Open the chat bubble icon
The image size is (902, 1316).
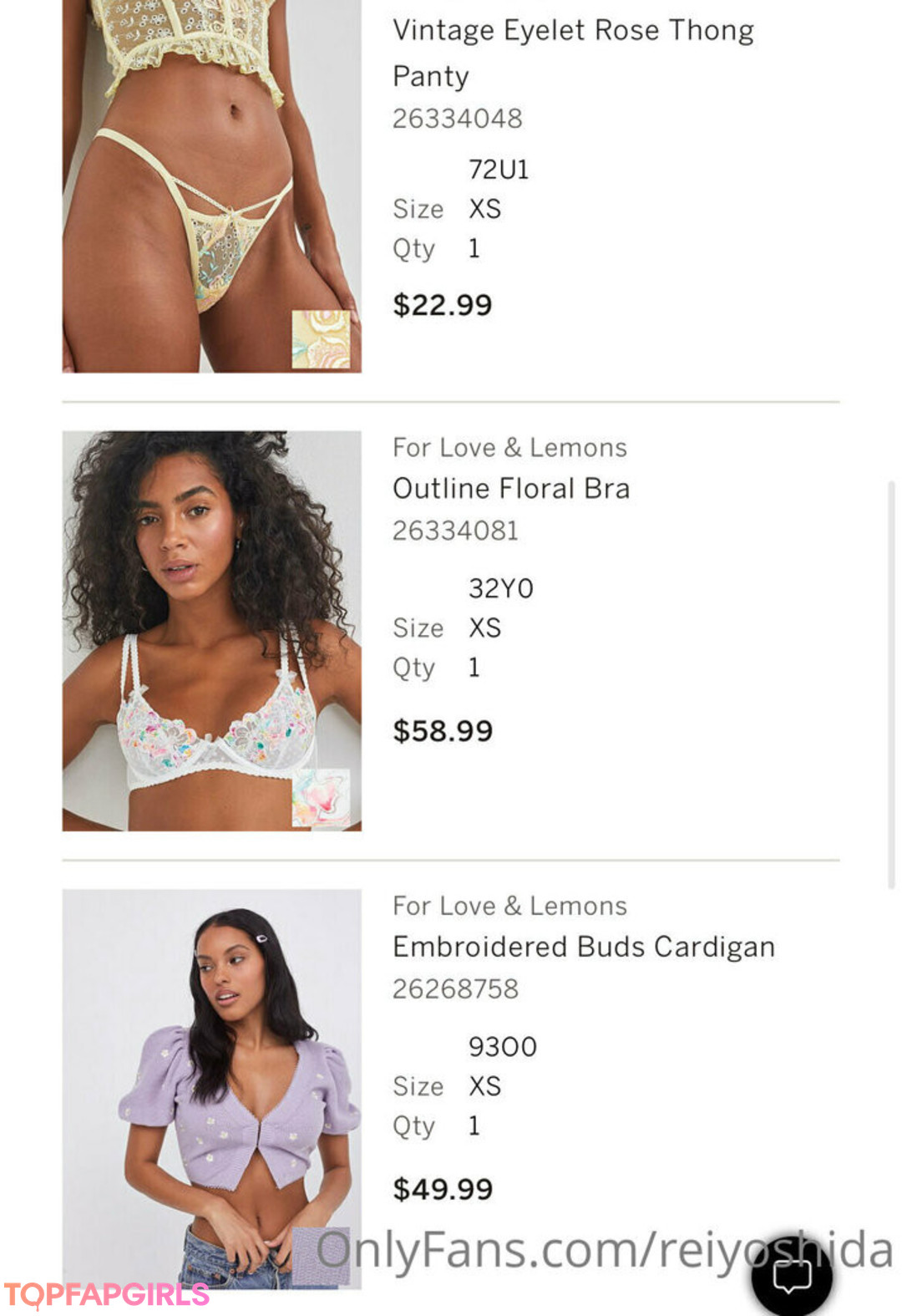[792, 1275]
